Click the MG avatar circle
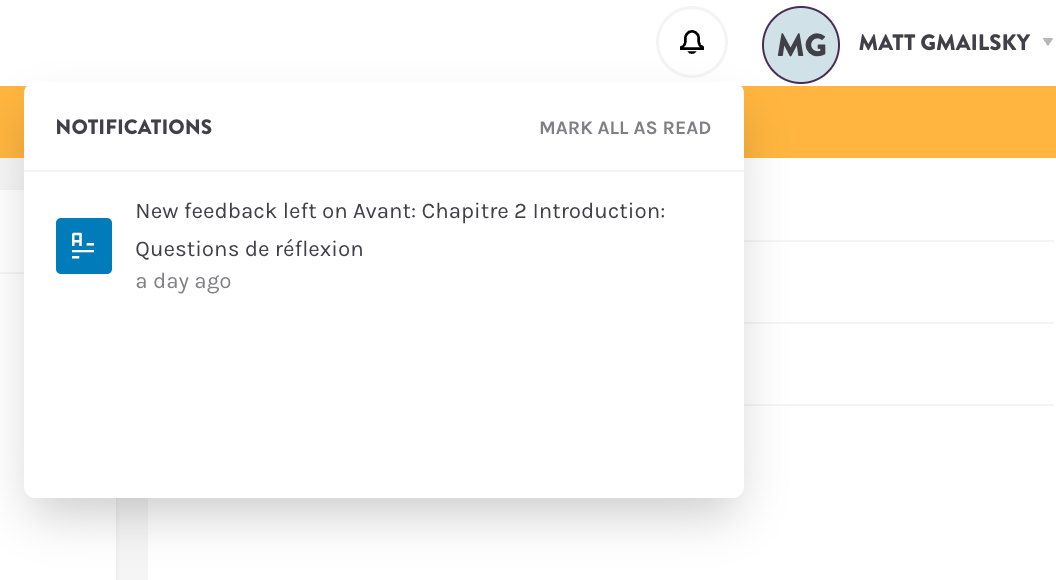 (800, 45)
